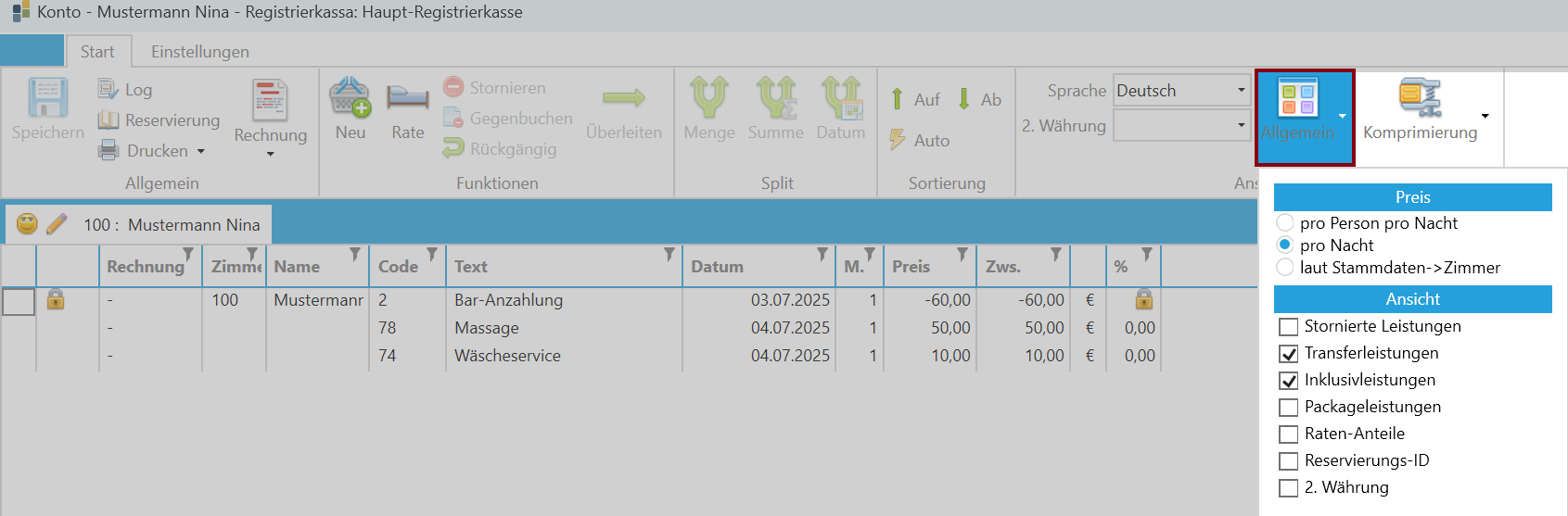Viewport: 1568px width, 516px height.
Task: Click the Preis value -60,00
Action: pos(947,300)
